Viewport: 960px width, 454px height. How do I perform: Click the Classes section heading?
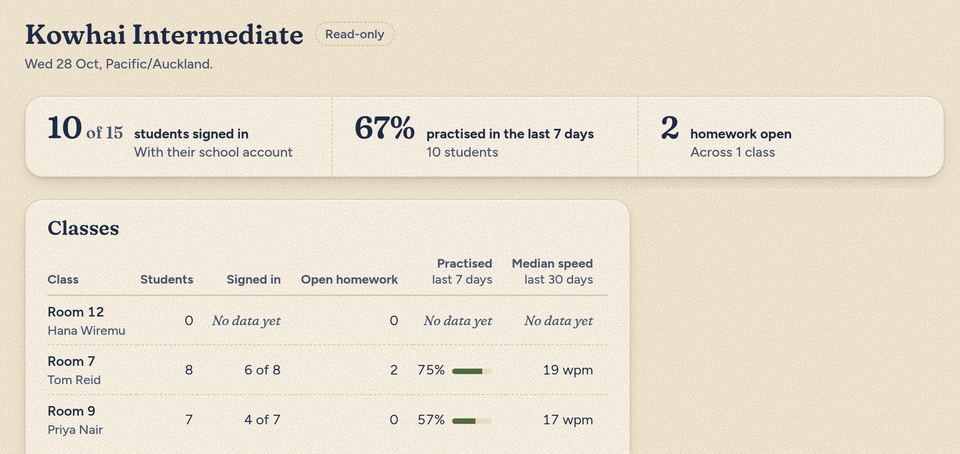click(83, 228)
